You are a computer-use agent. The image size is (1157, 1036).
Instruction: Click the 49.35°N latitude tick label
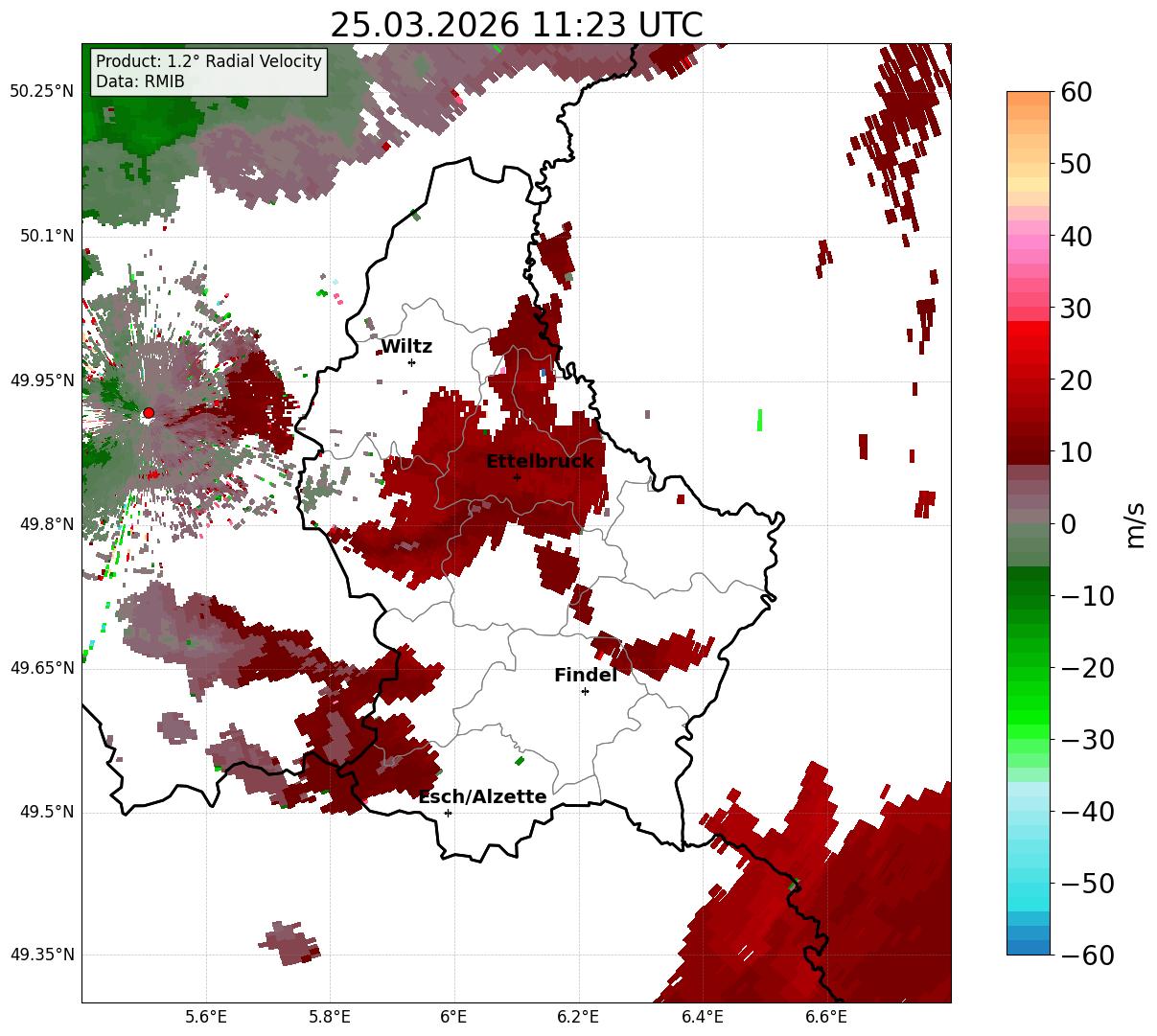(41, 955)
